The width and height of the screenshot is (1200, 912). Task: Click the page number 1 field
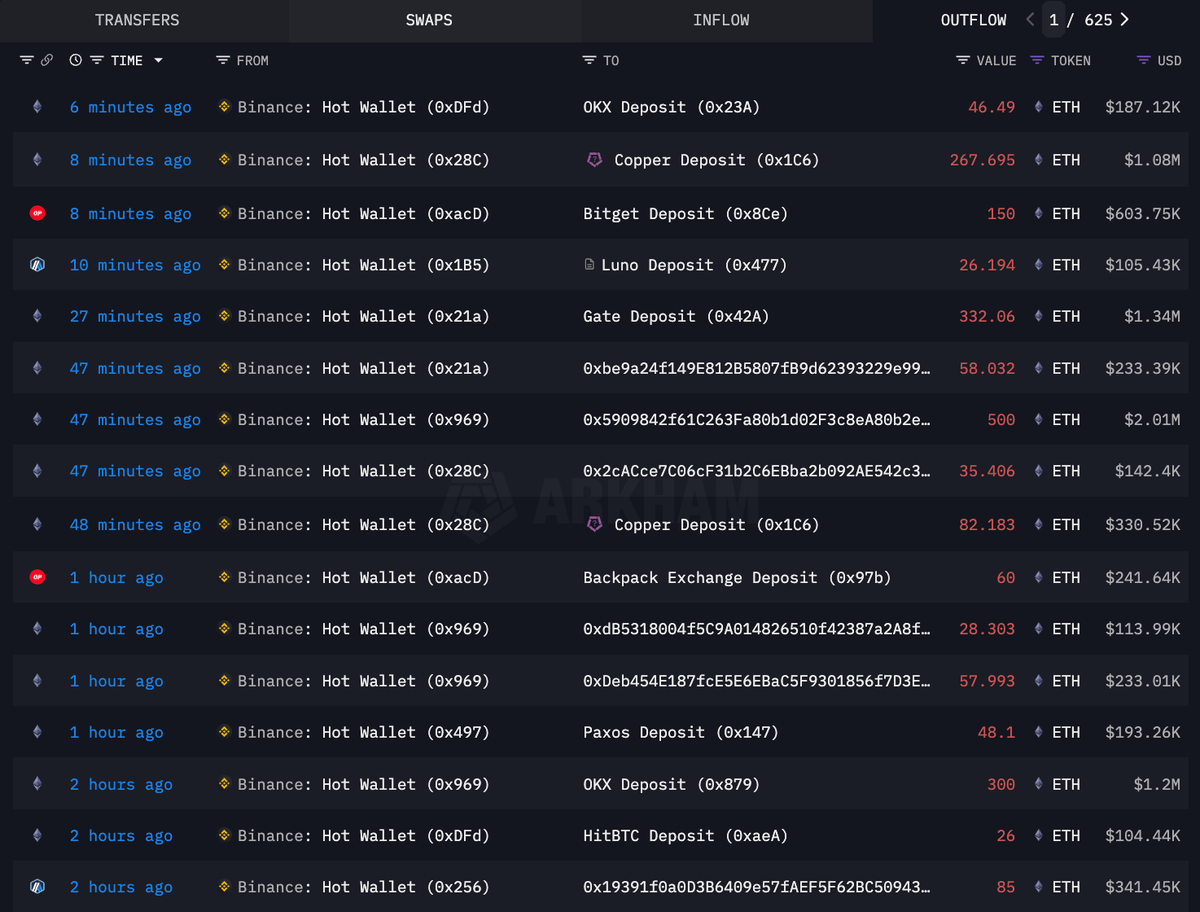tap(1053, 20)
